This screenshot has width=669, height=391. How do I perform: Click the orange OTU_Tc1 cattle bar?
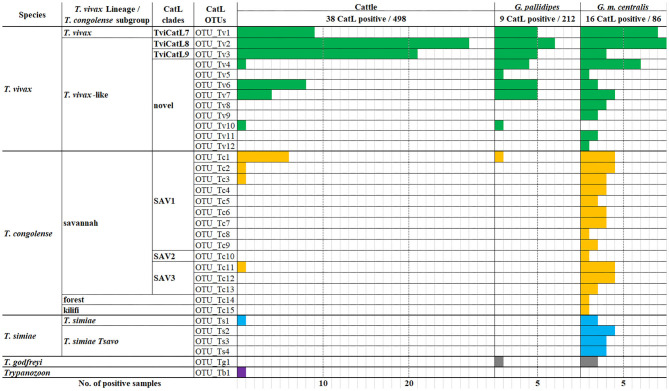click(263, 157)
